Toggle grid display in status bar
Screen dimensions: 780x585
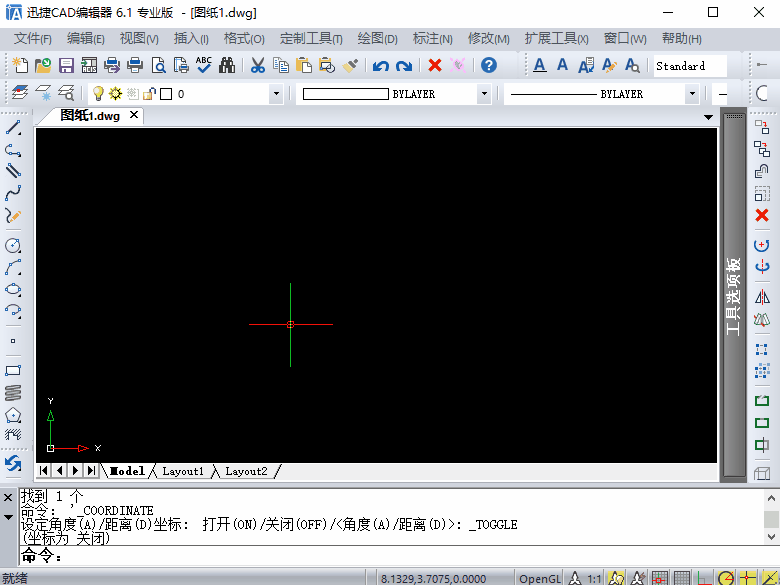(x=682, y=579)
